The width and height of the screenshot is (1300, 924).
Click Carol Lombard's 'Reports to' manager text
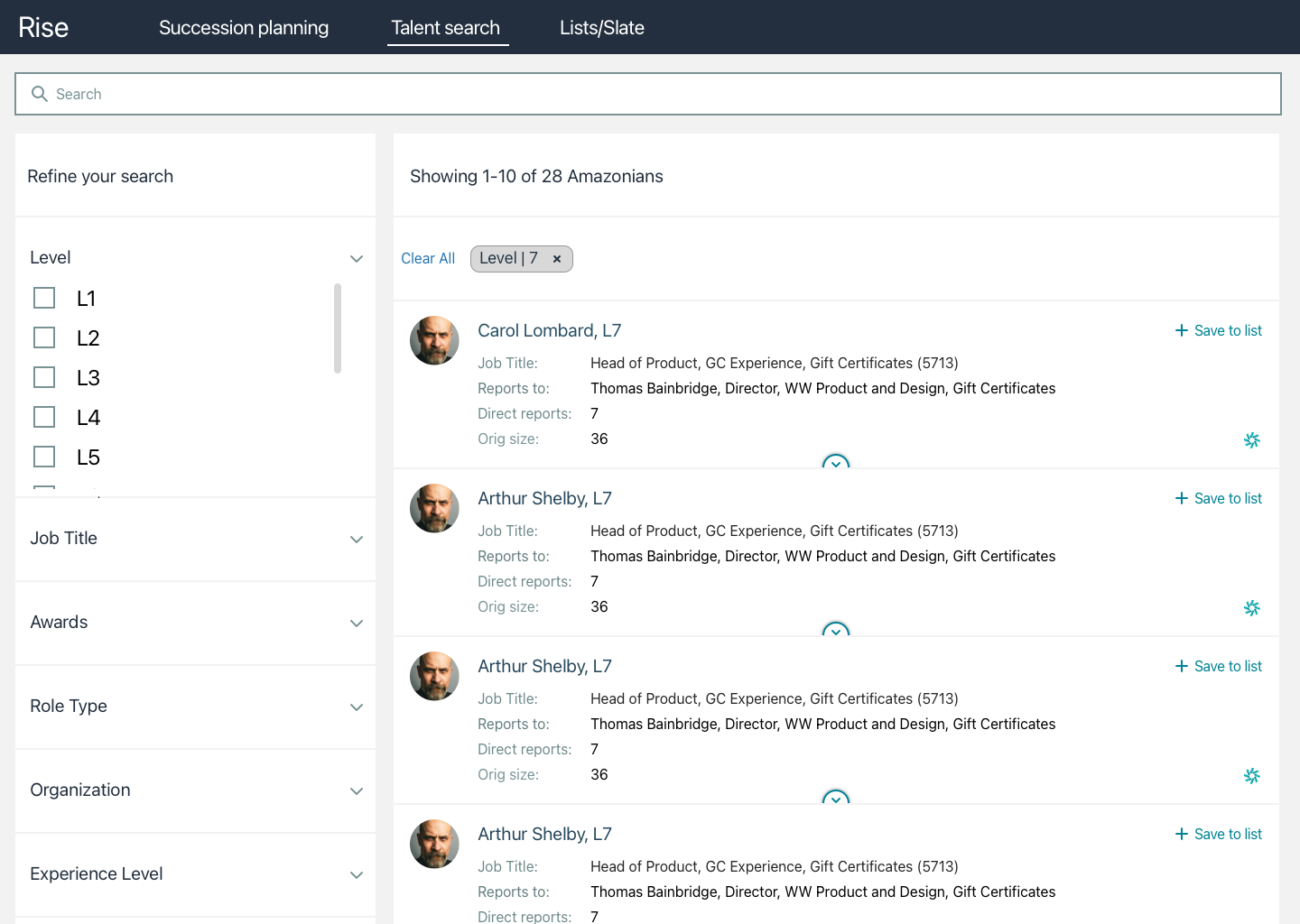823,388
